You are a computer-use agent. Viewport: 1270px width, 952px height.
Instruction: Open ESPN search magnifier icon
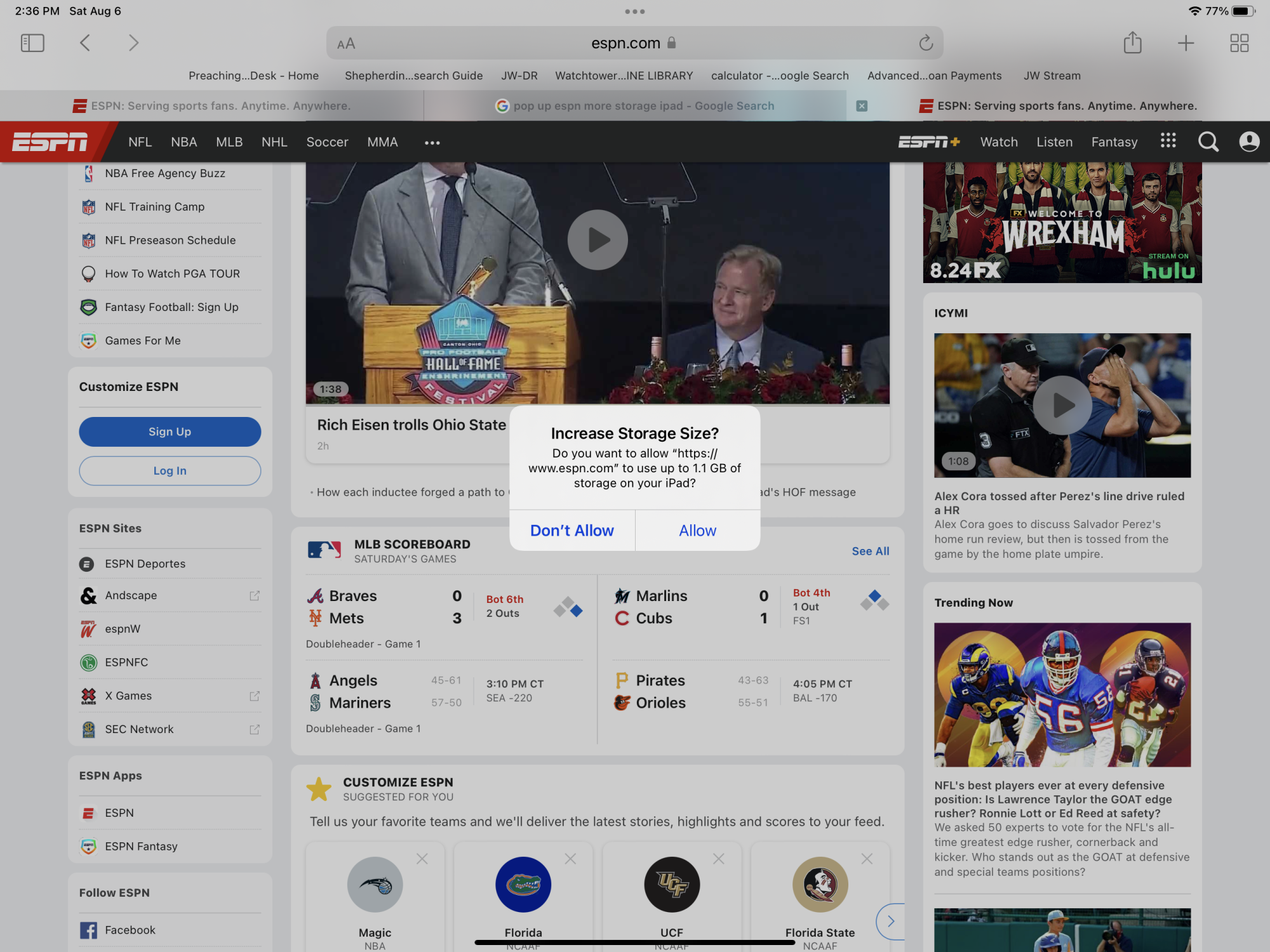[1208, 142]
